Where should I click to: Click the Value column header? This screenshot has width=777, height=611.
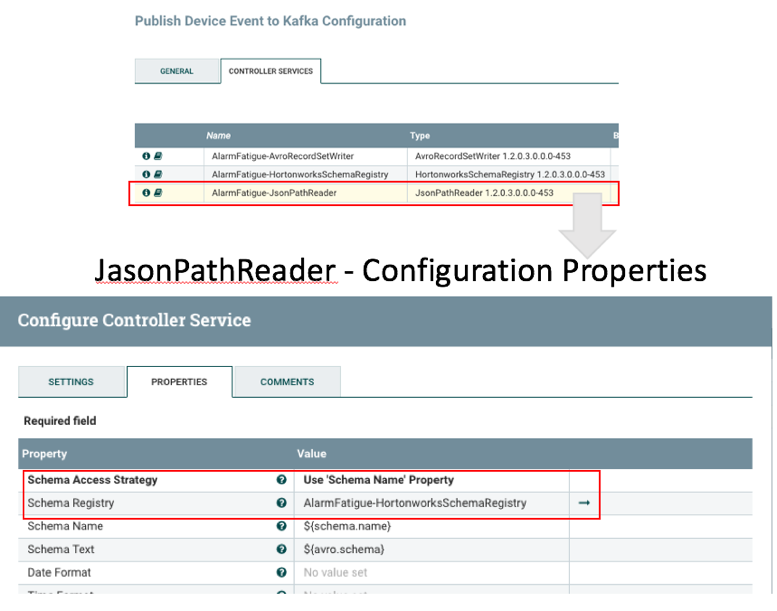click(x=312, y=454)
